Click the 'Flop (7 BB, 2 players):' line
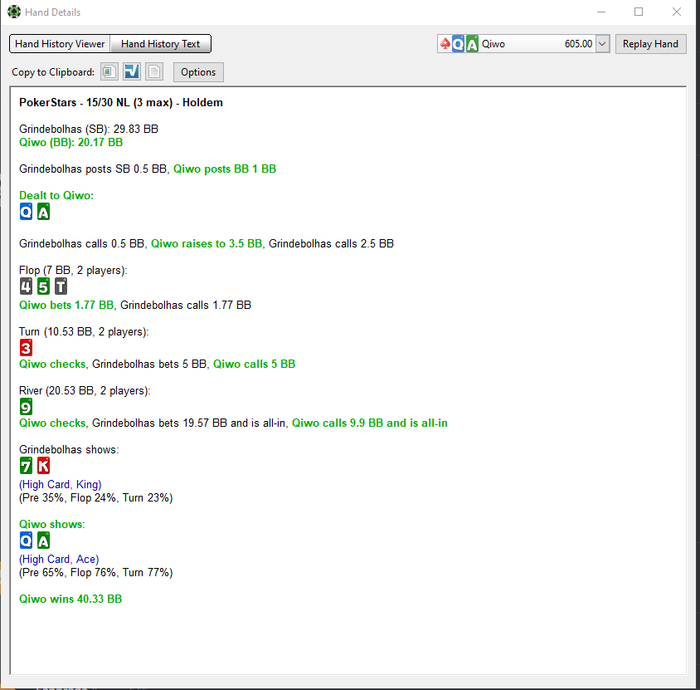The height and width of the screenshot is (690, 700). [x=73, y=270]
